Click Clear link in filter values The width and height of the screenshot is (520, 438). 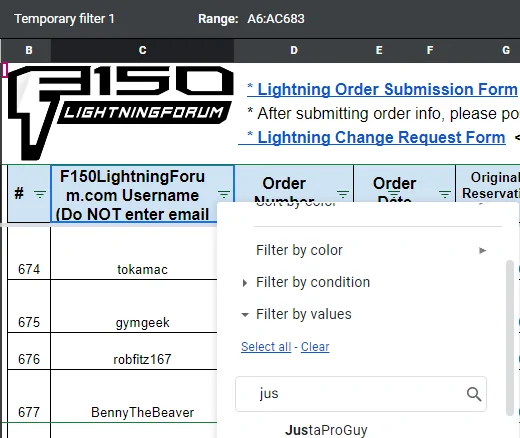pos(315,347)
